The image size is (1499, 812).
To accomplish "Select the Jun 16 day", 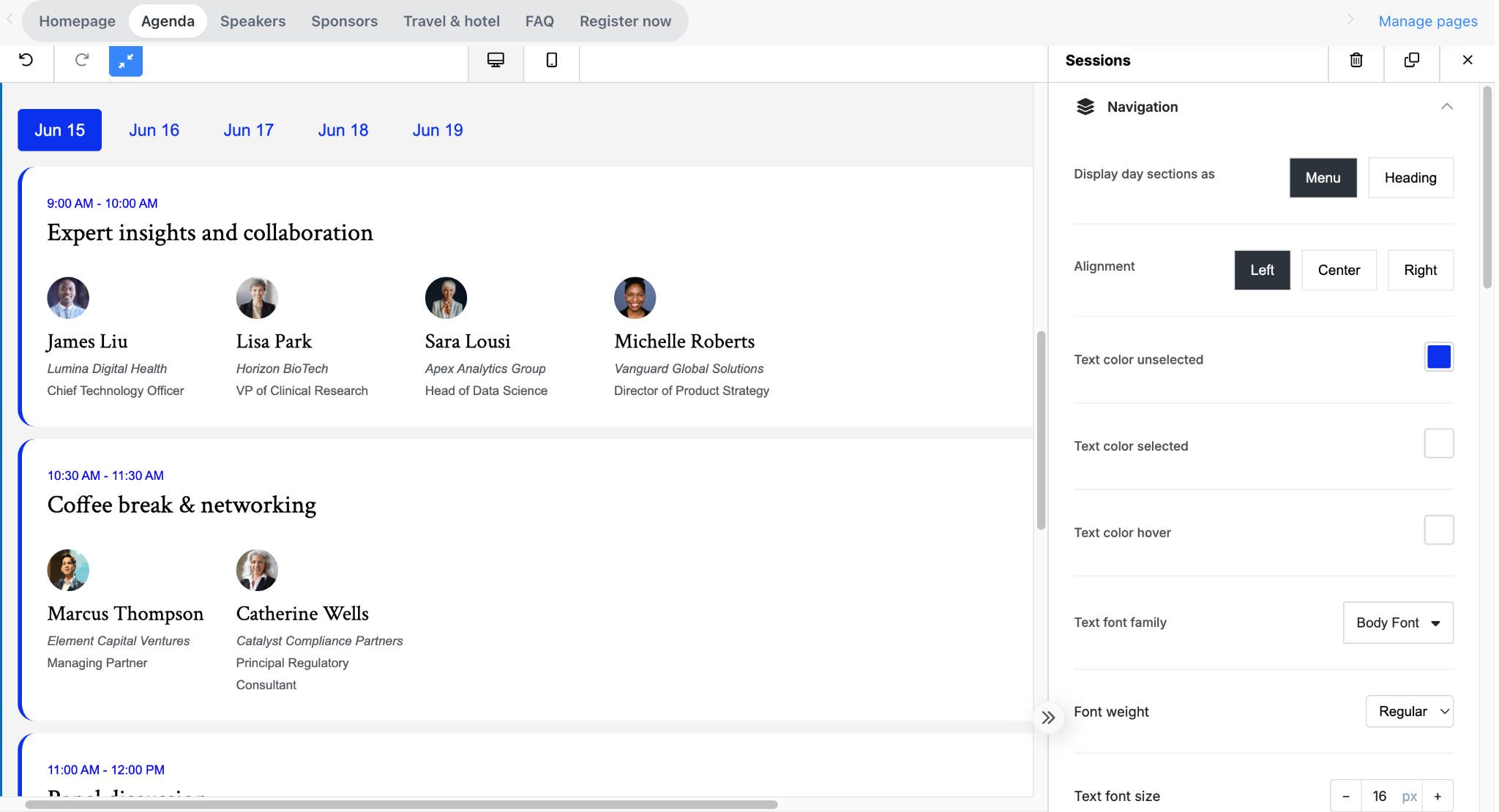I will point(154,130).
